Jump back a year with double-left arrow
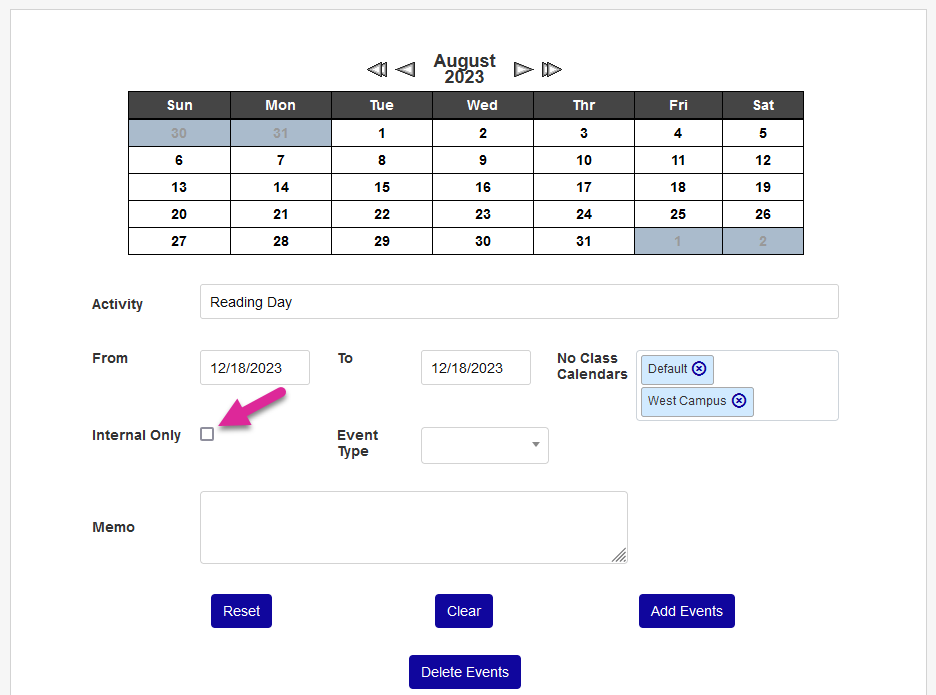The width and height of the screenshot is (936, 695). 377,69
